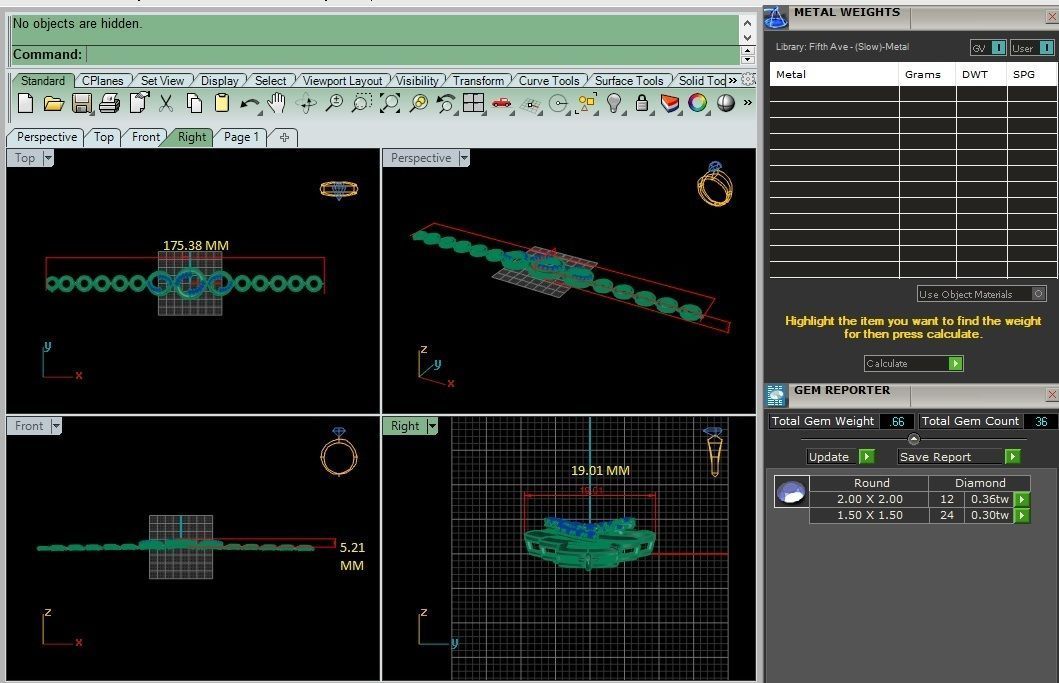The height and width of the screenshot is (683, 1059).
Task: Open the Select objects shapes icon
Action: pos(586,103)
